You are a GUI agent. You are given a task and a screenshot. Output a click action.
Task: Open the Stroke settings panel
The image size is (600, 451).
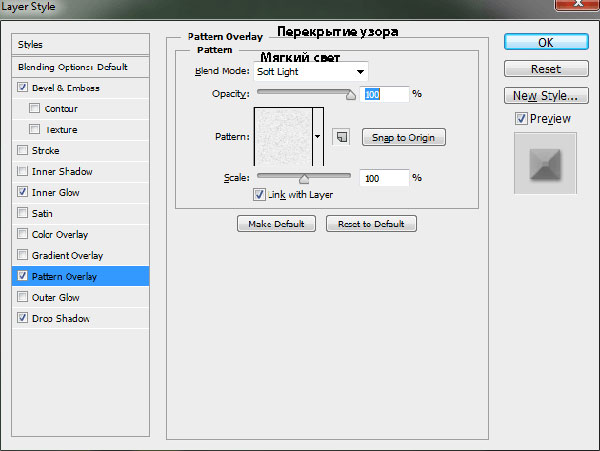click(46, 151)
